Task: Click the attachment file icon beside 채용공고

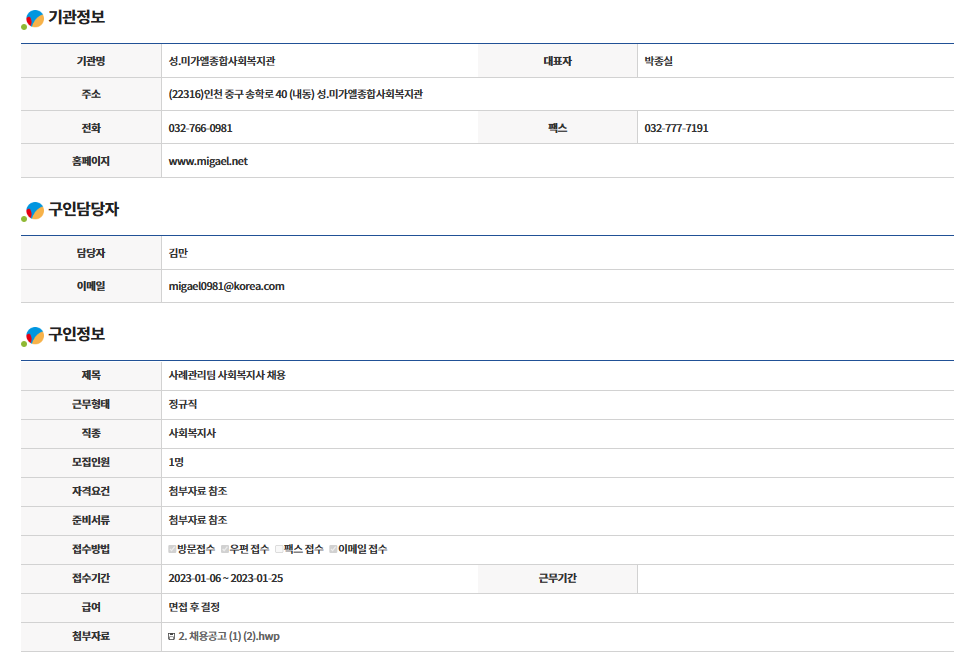Action: click(172, 636)
